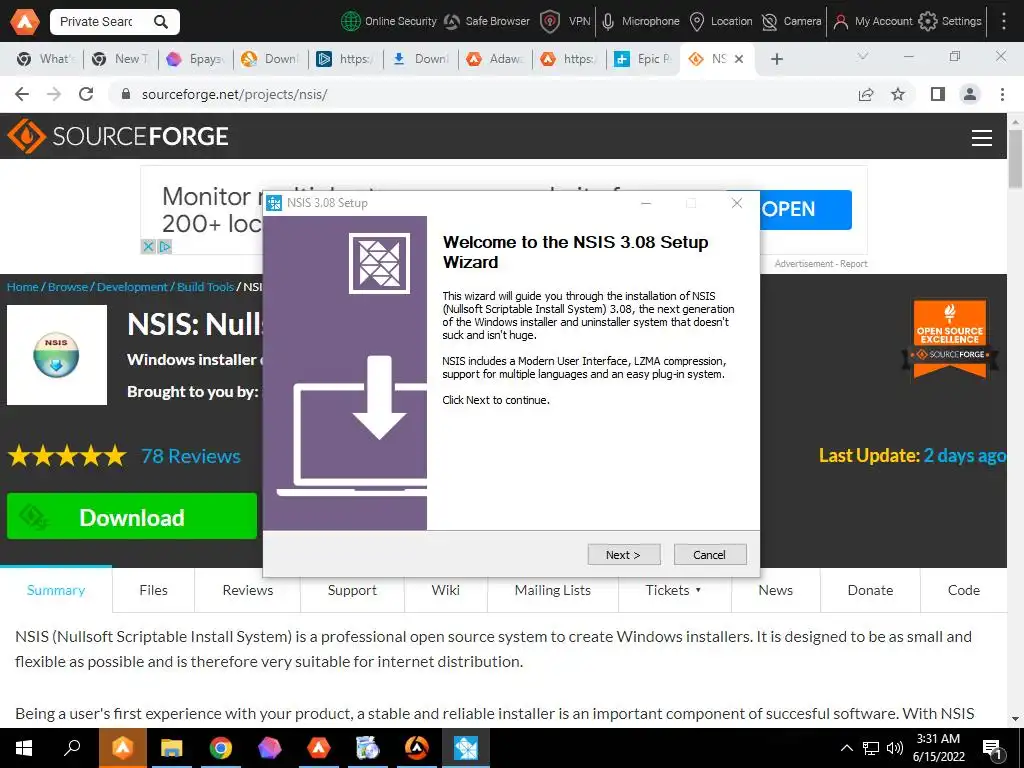
Task: Click the AdChoices triangle icon
Action: 165,247
